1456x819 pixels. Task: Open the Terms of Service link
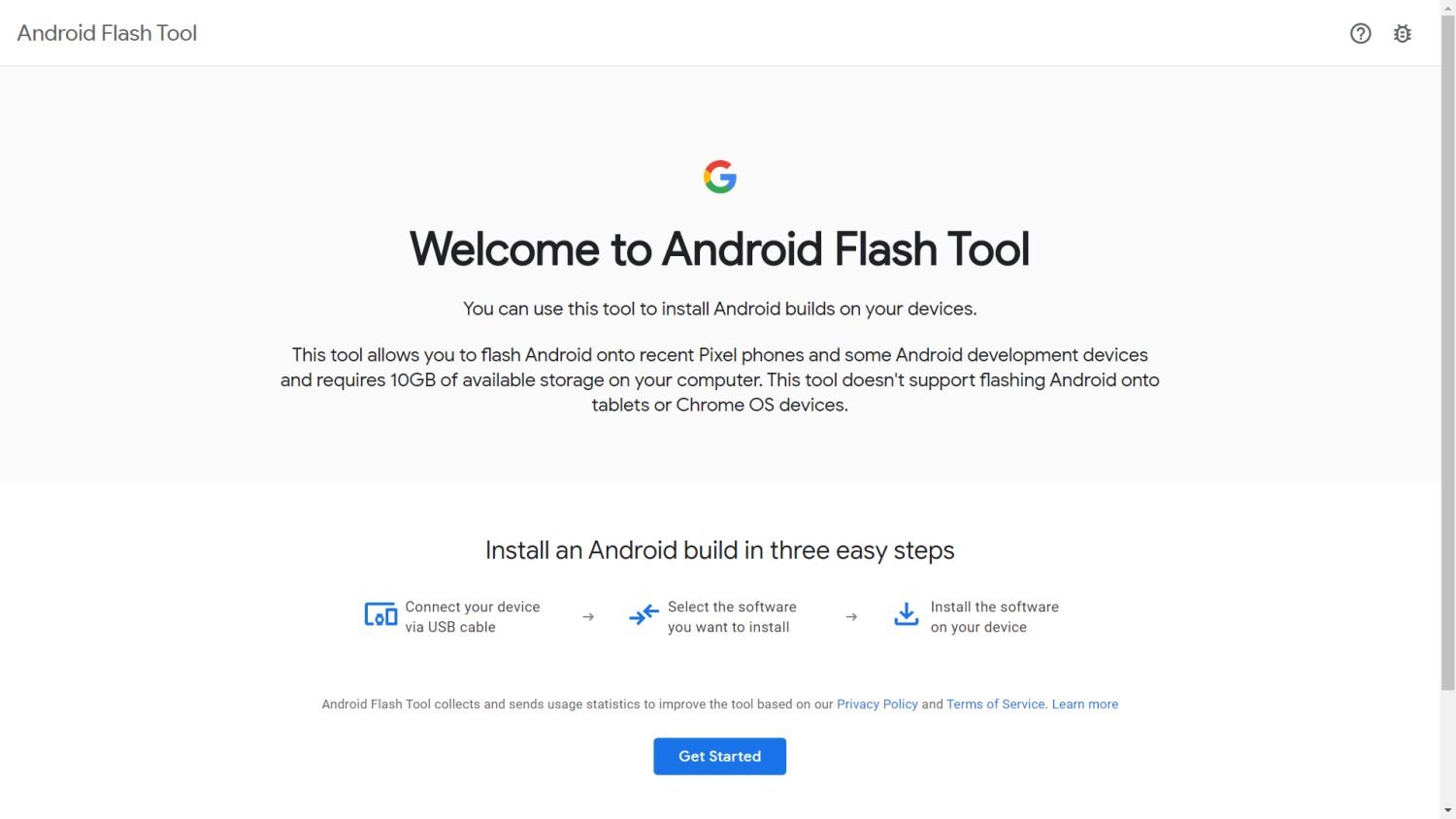click(x=995, y=704)
